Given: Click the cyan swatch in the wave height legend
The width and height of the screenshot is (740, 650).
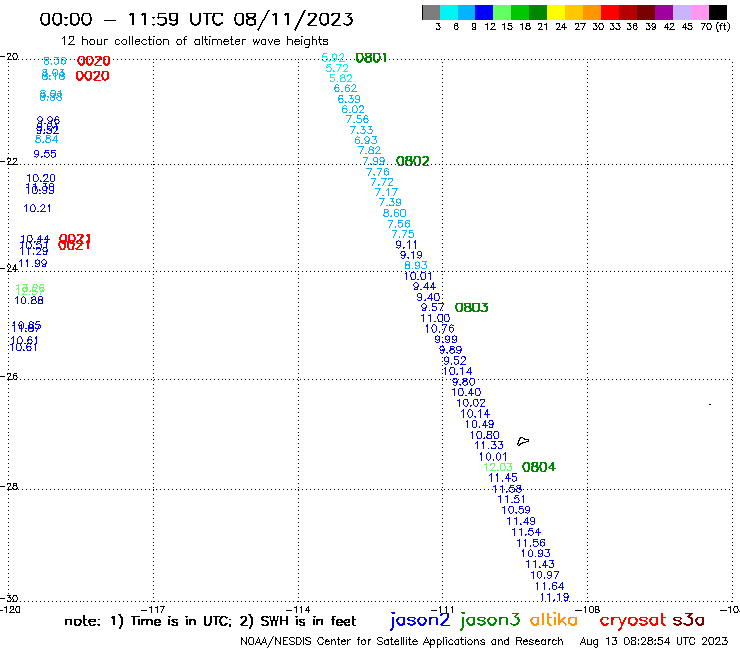Looking at the screenshot, I should click(x=449, y=12).
